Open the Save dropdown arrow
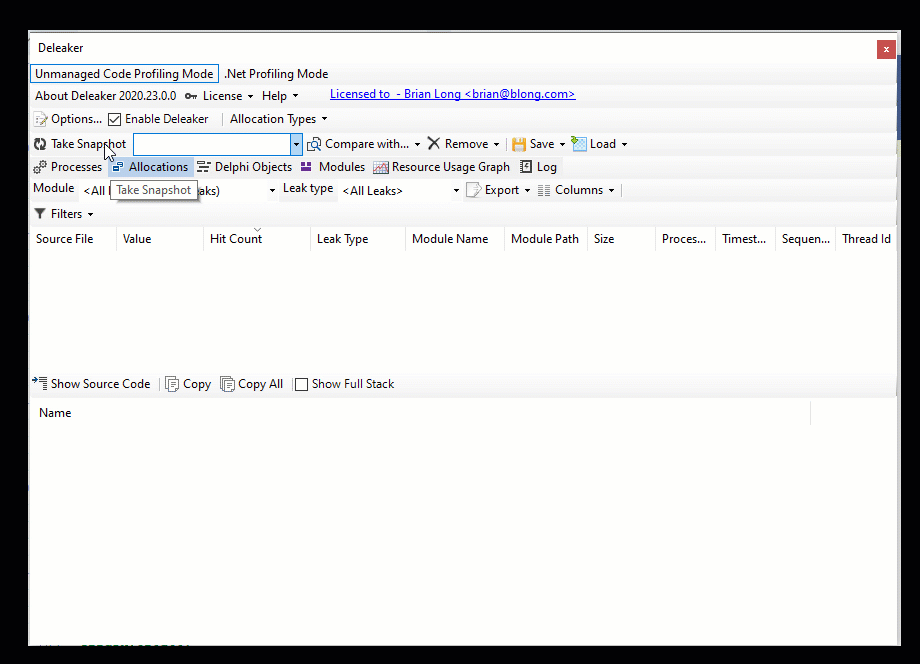The height and width of the screenshot is (664, 920). coord(562,144)
